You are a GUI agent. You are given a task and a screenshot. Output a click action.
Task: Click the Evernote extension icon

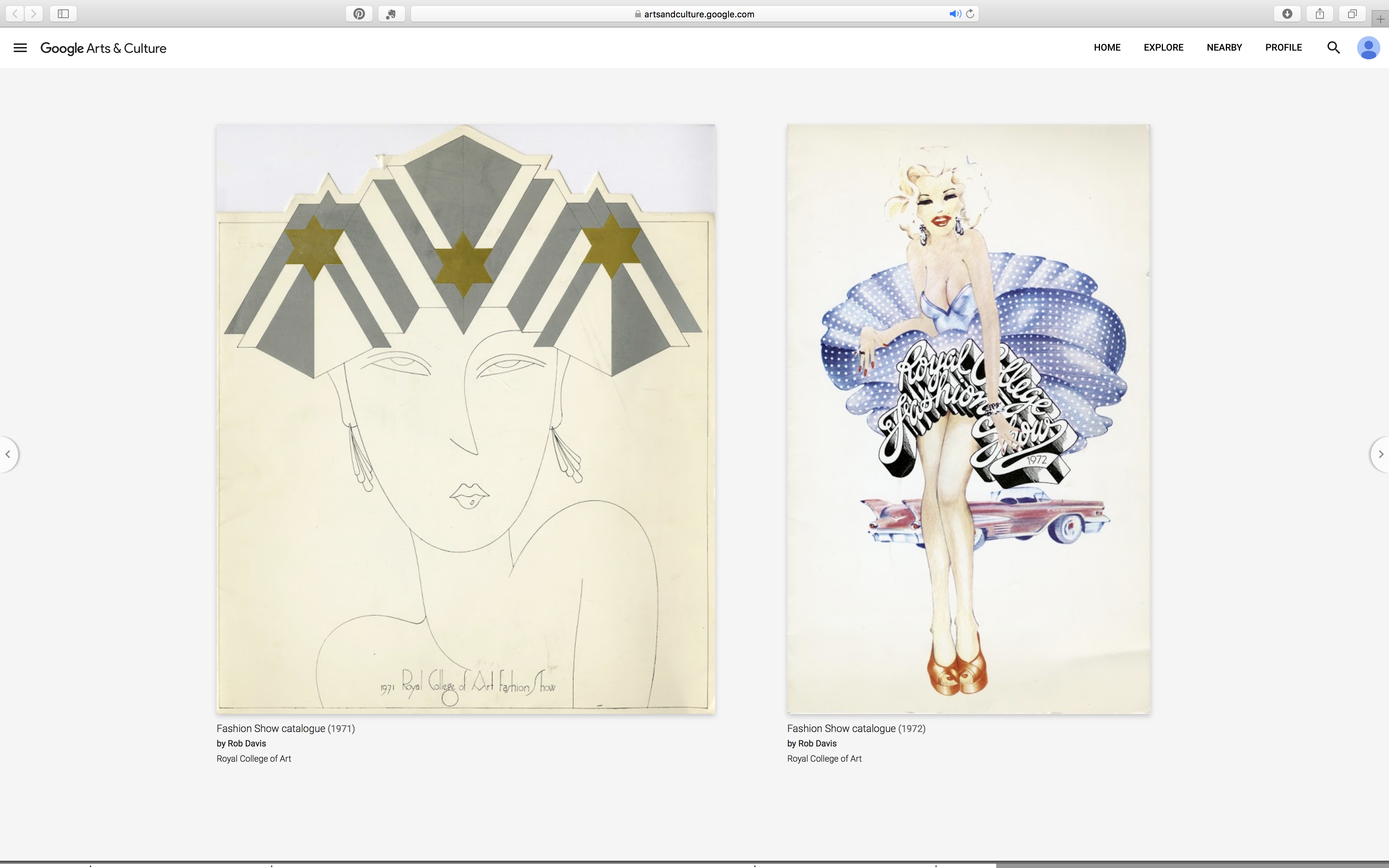tap(391, 14)
